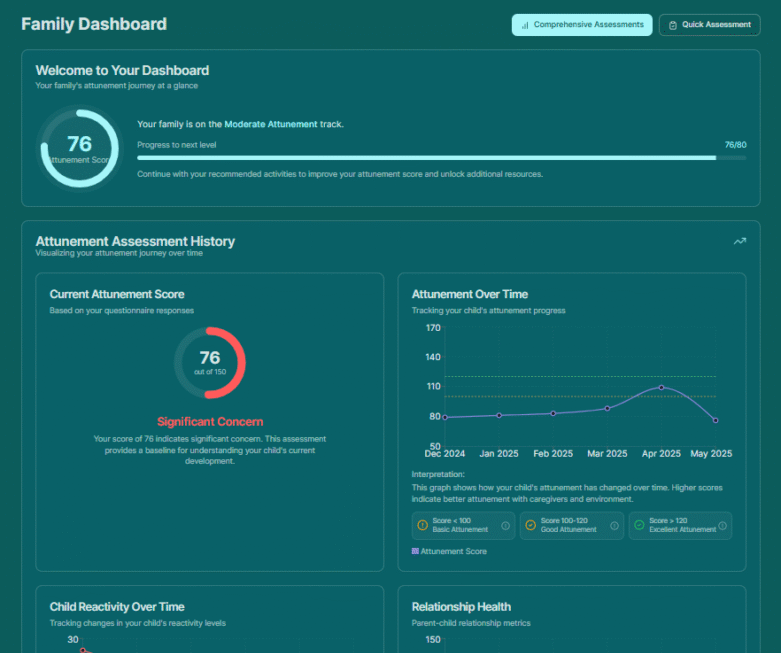Screen dimensions: 781x653
Task: Click the Apr 2025 axis label
Action: [661, 454]
